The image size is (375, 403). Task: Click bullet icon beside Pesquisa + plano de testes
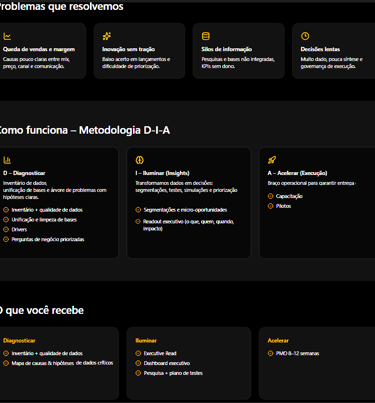[x=138, y=373]
